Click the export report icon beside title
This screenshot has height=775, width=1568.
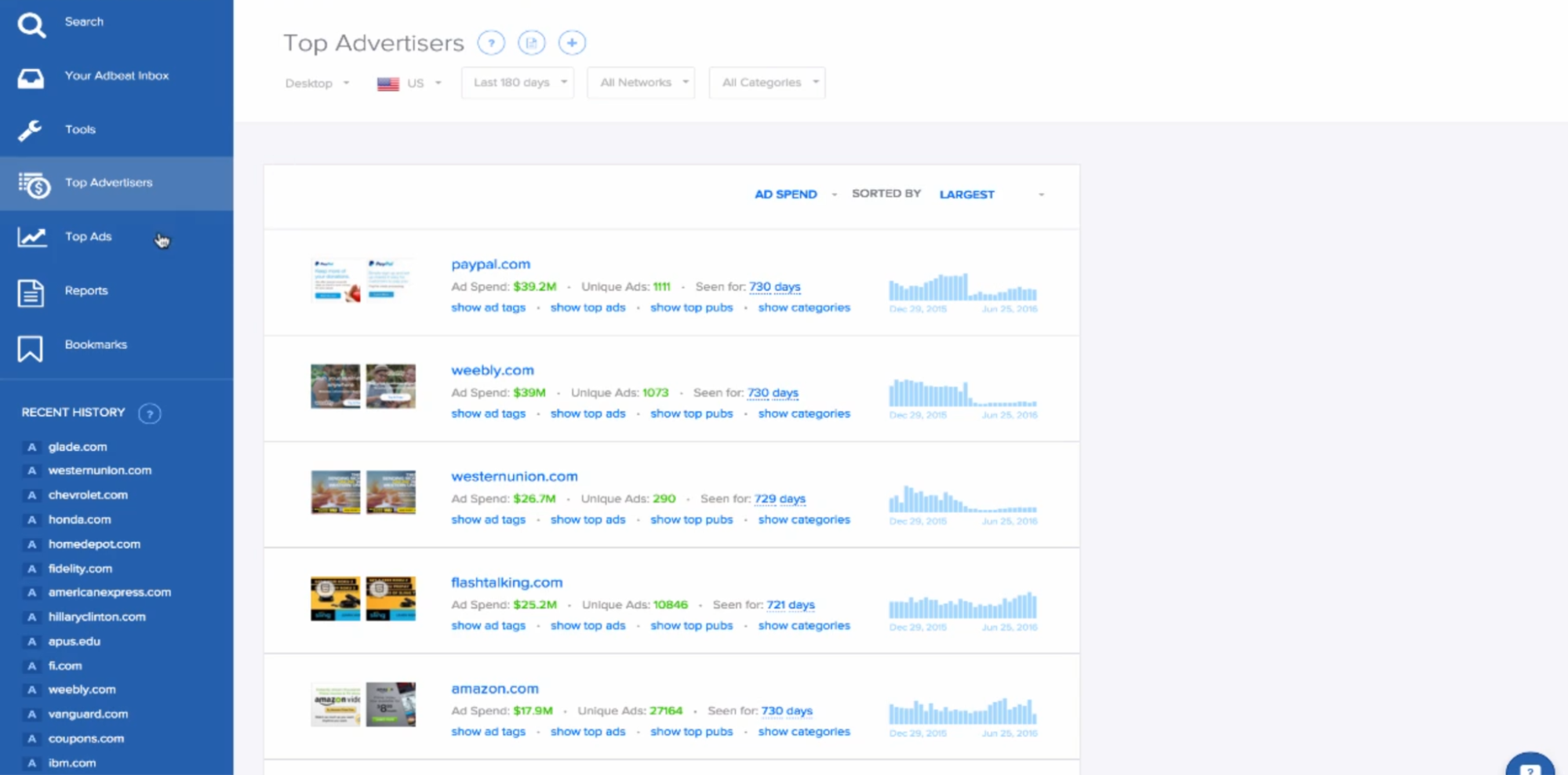(531, 42)
